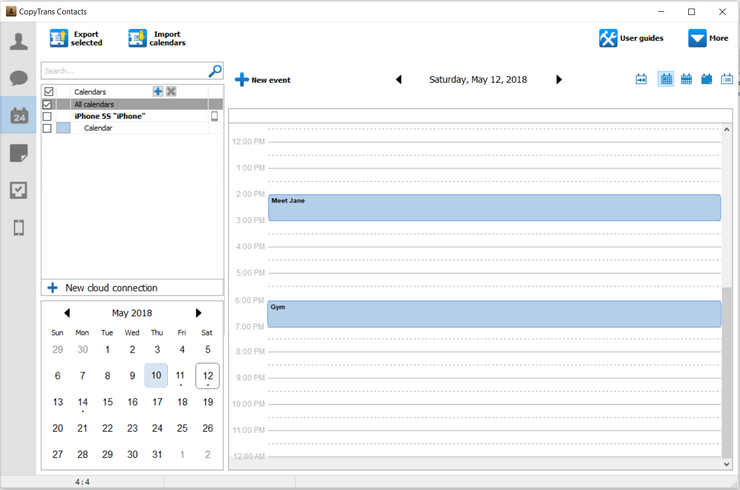This screenshot has height=490, width=740.
Task: Open the Messages section in sidebar
Action: coord(18,78)
